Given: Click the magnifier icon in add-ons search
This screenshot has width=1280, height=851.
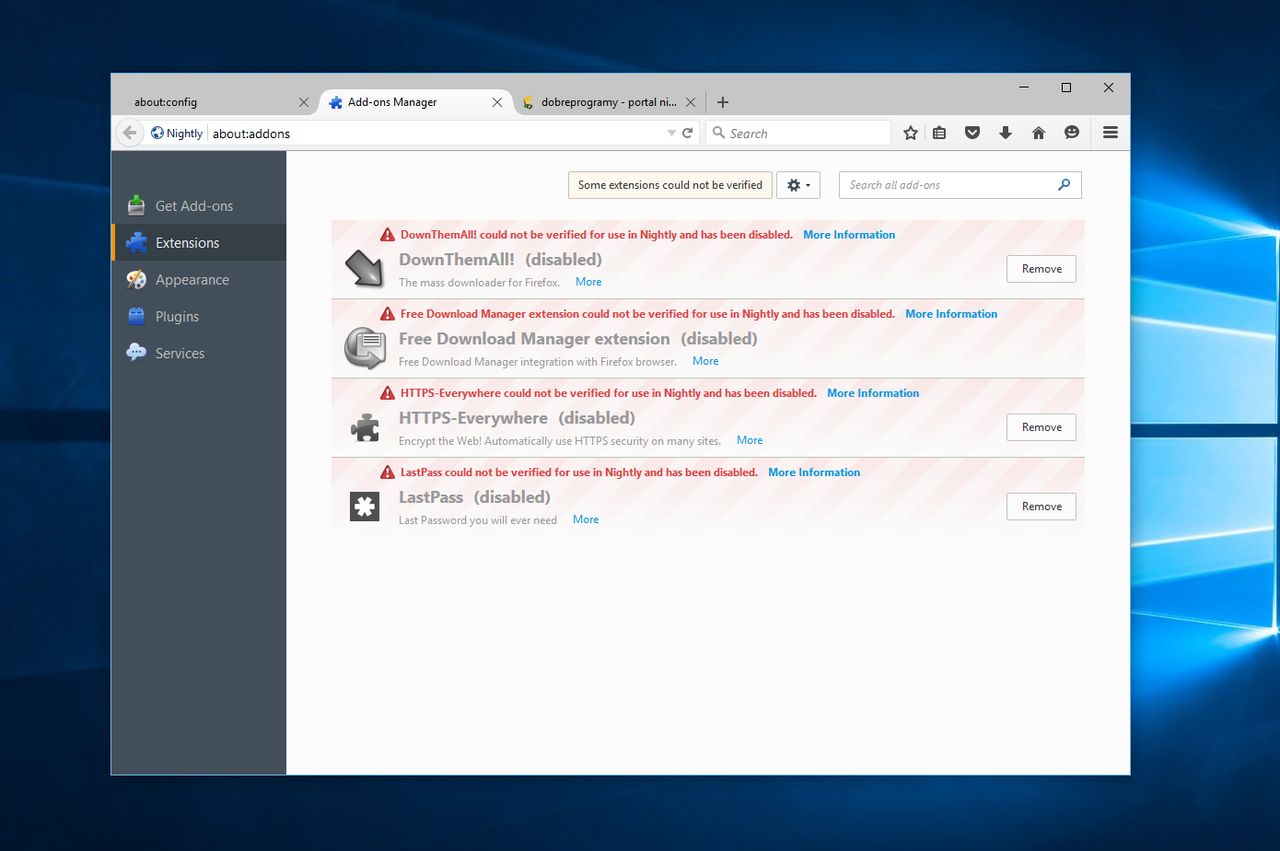Looking at the screenshot, I should (x=1064, y=185).
